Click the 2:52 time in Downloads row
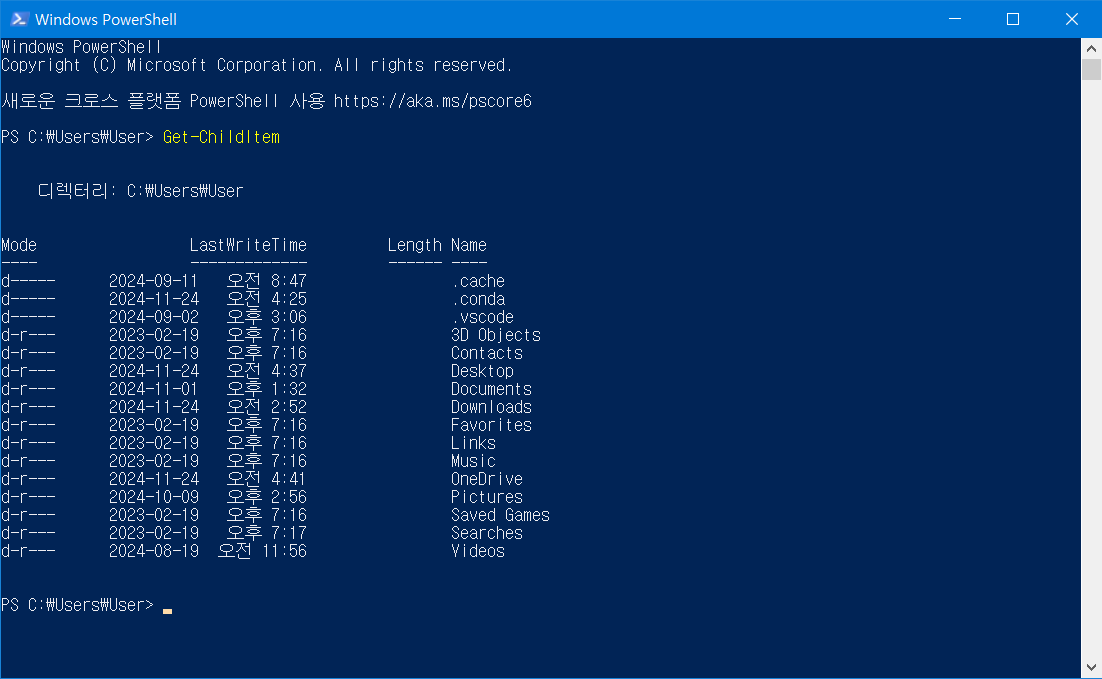 pyautogui.click(x=289, y=408)
